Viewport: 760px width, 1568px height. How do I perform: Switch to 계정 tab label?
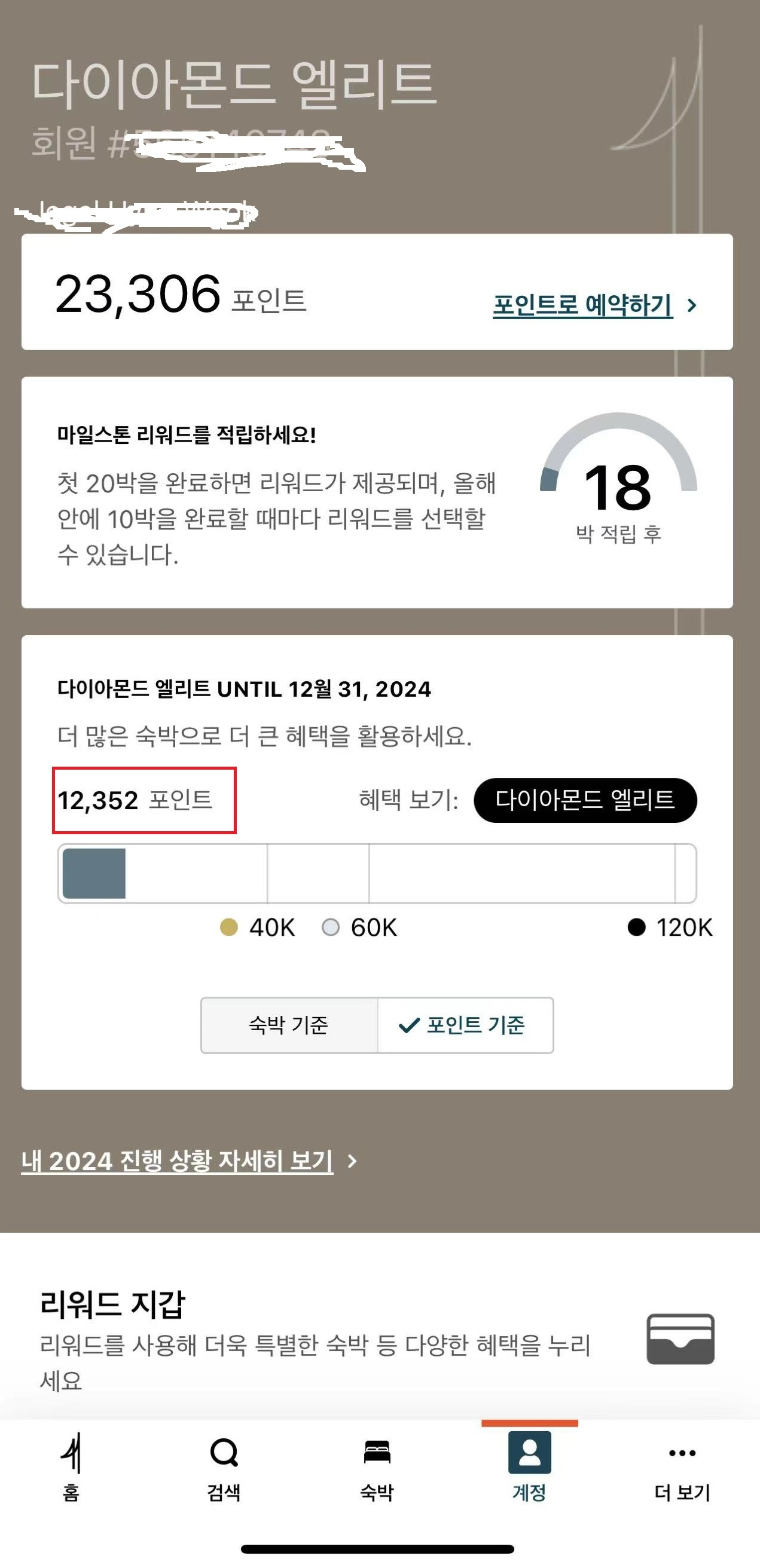[x=529, y=1493]
